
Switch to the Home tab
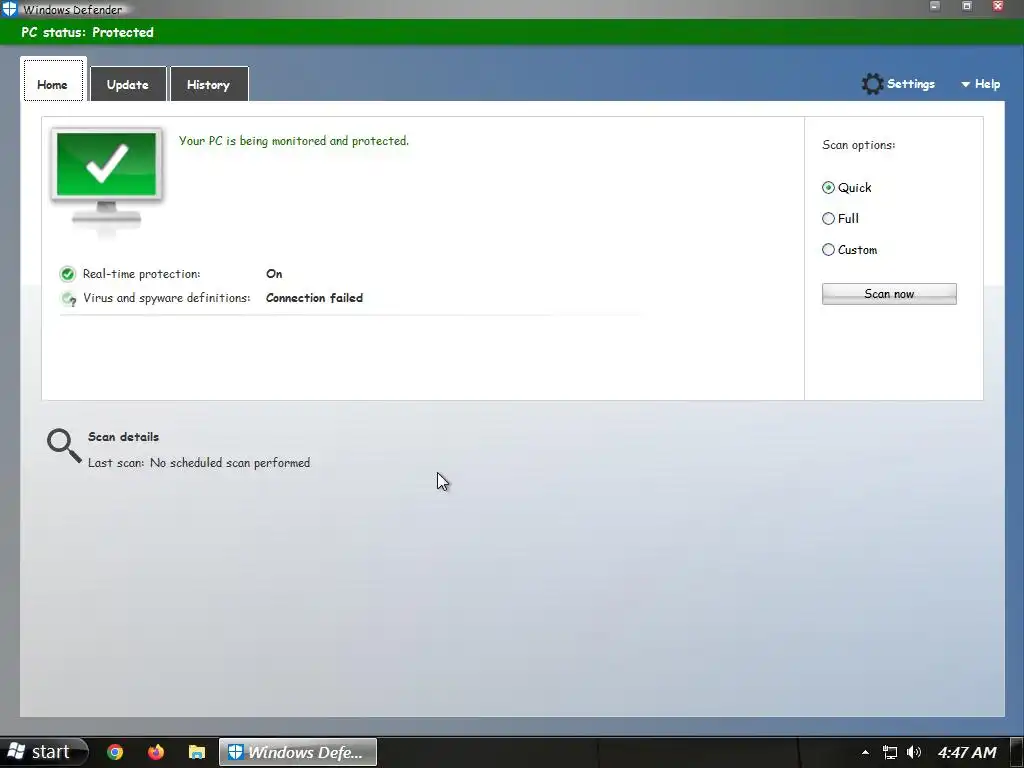point(53,80)
